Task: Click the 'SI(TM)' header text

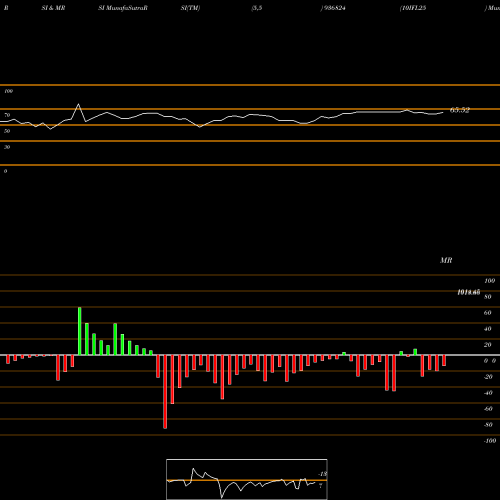Action: (x=190, y=8)
